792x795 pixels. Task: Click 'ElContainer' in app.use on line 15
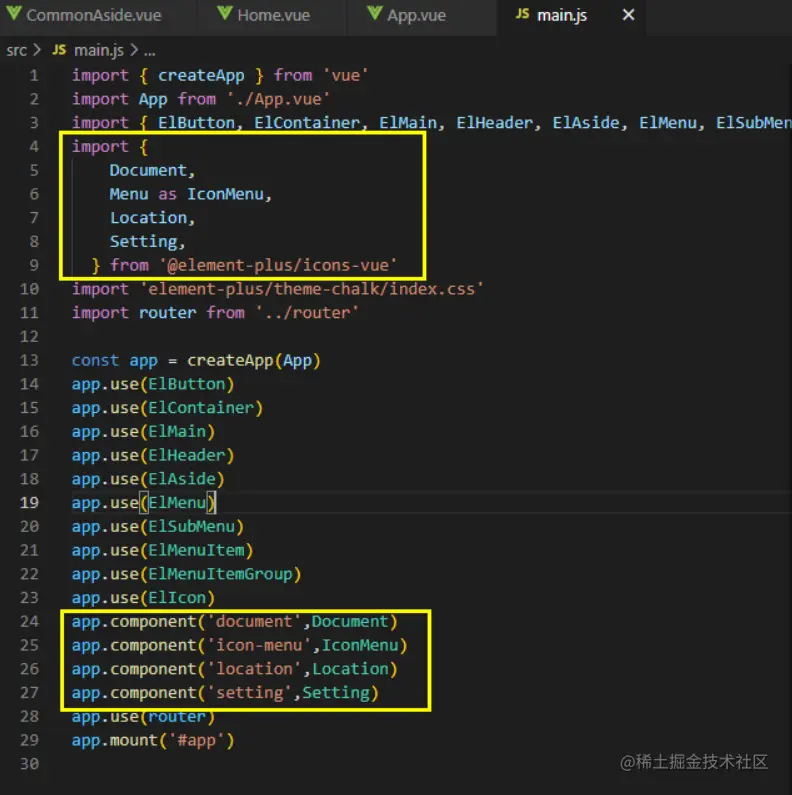click(201, 408)
